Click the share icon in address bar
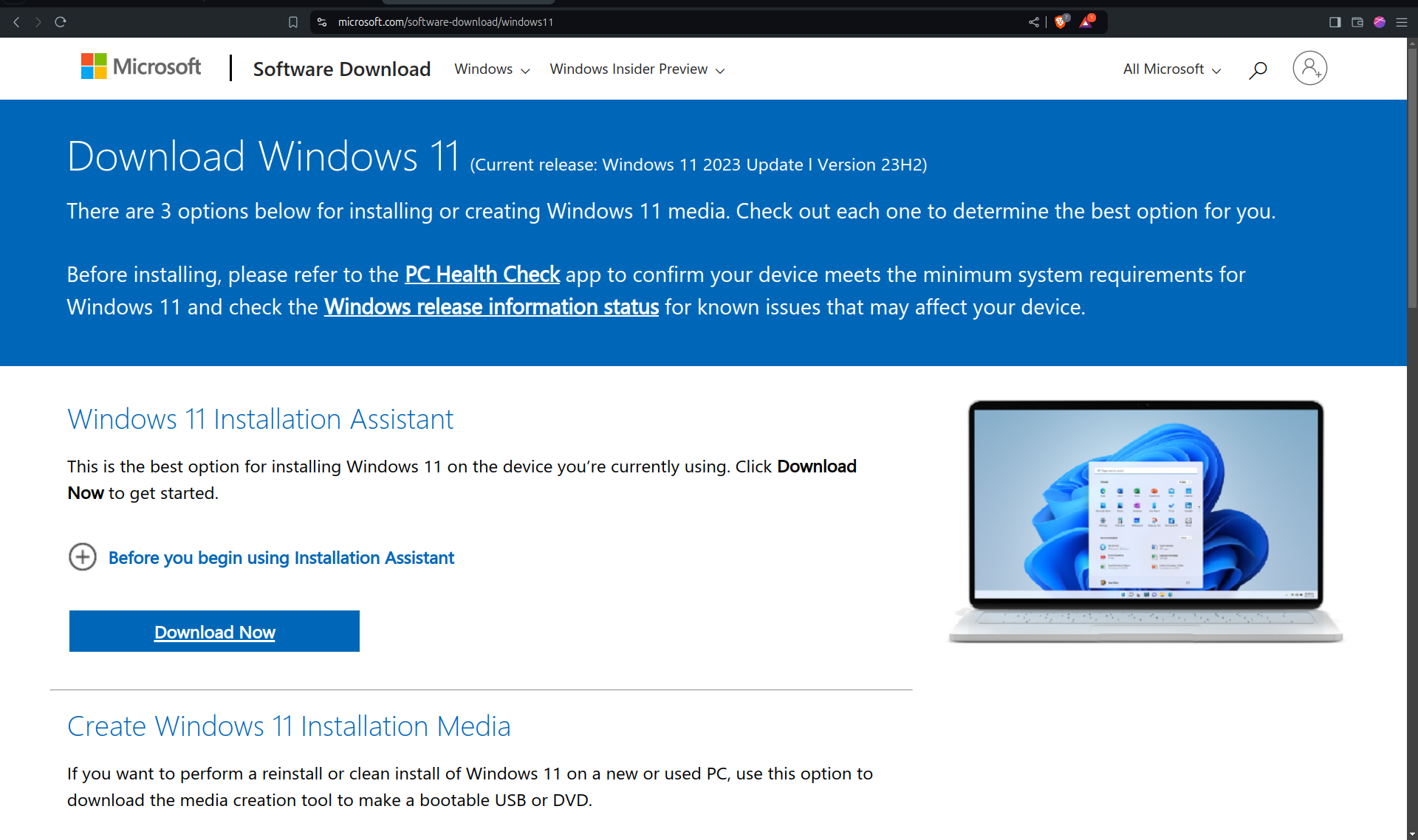This screenshot has width=1418, height=840. [1034, 22]
